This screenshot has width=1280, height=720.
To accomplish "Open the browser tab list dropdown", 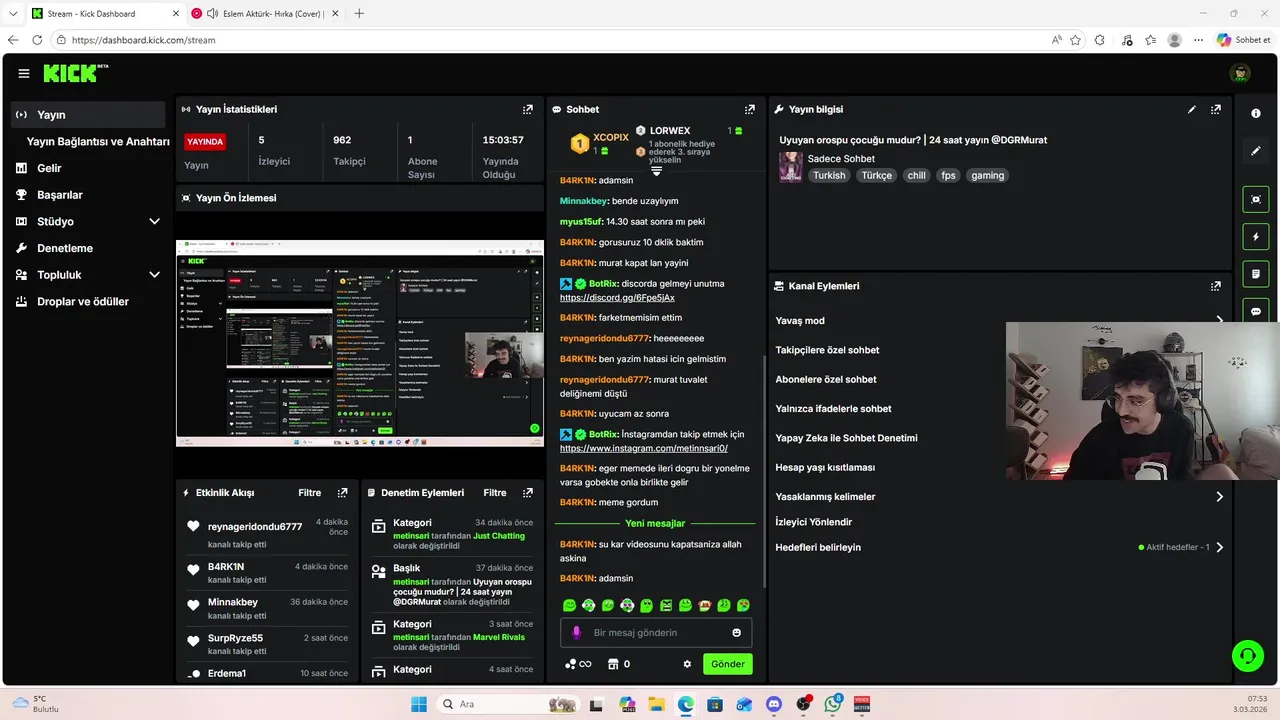I will coord(13,13).
